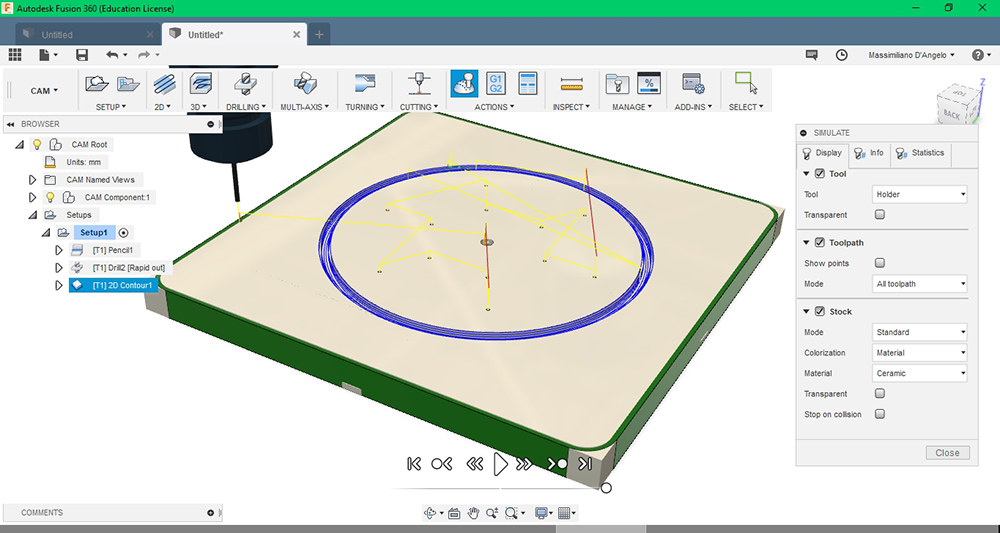This screenshot has height=533, width=1000.
Task: Switch to the first Untitled document tab
Action: [87, 34]
